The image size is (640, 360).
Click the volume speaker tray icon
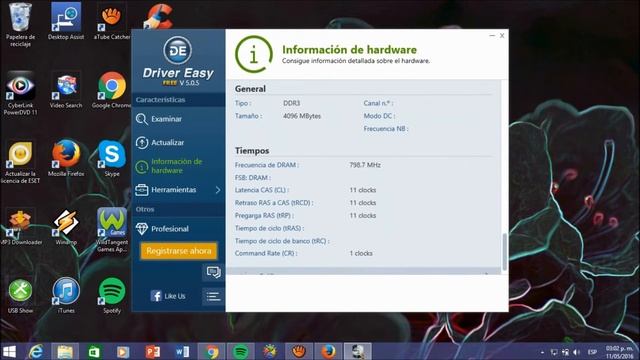577,352
